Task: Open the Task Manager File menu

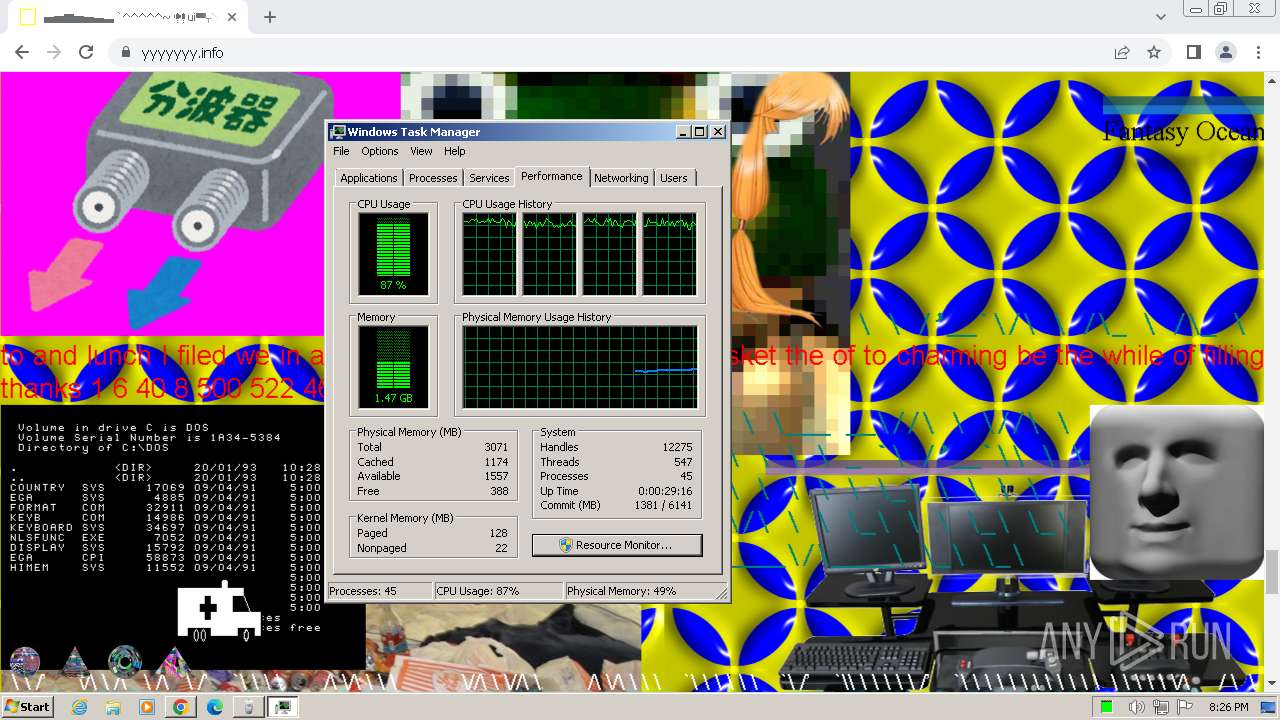Action: 341,151
